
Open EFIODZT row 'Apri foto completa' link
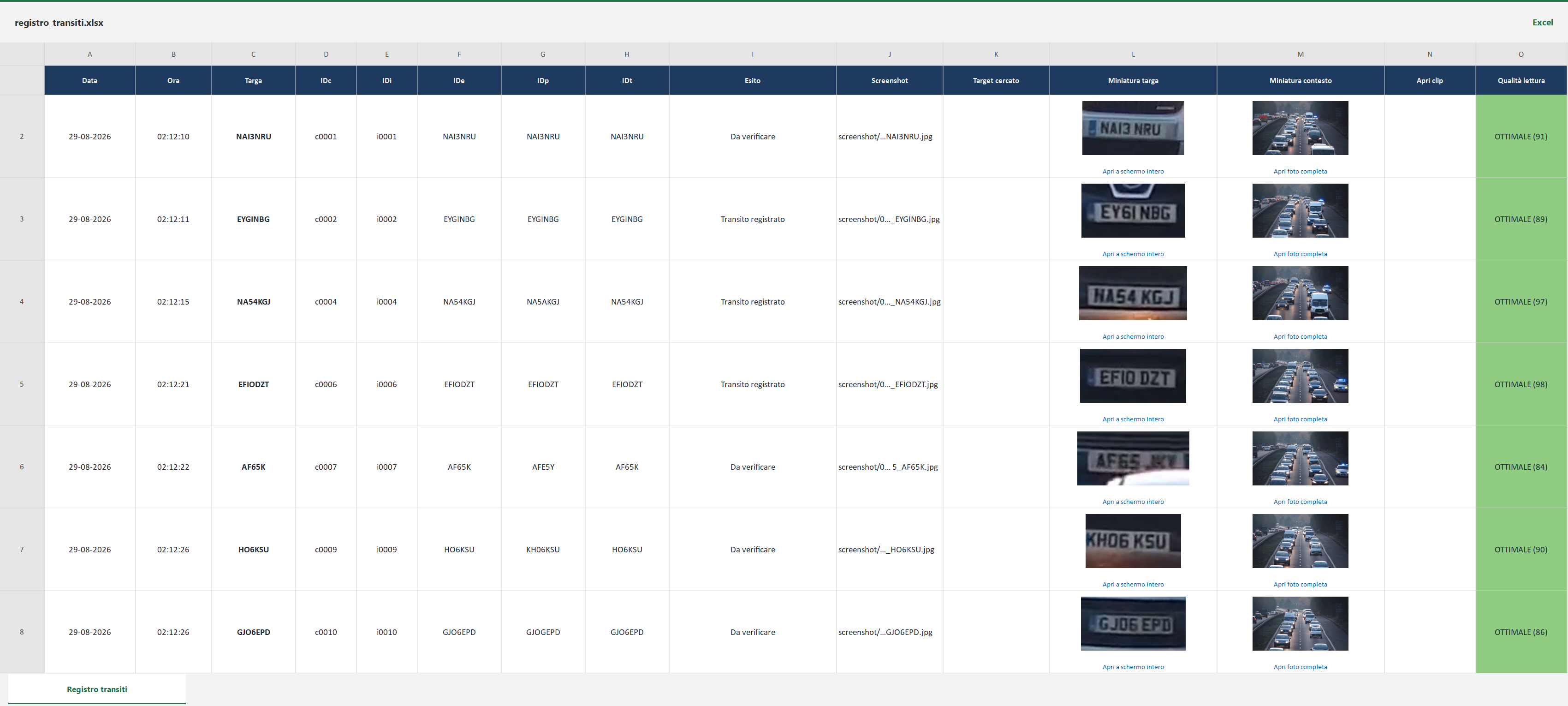point(1300,419)
